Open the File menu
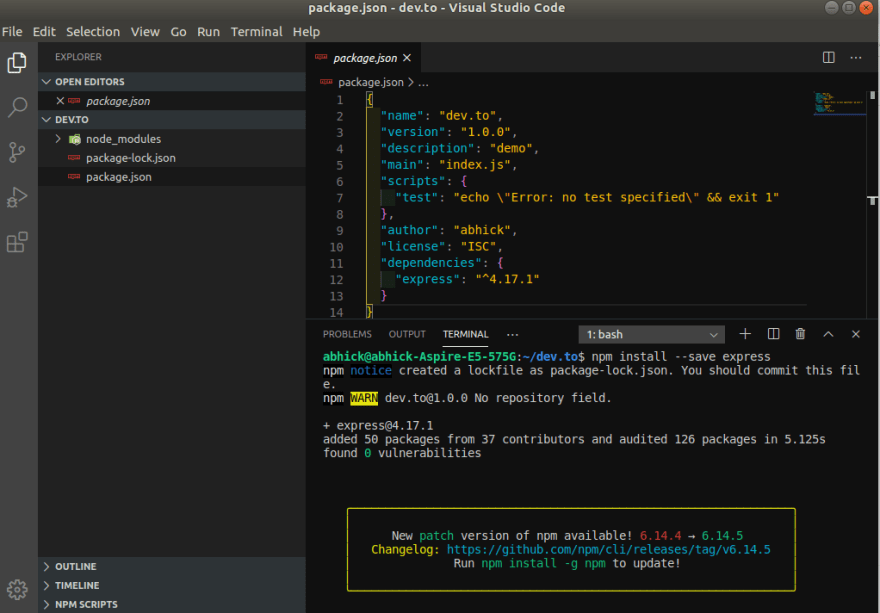 pyautogui.click(x=12, y=31)
